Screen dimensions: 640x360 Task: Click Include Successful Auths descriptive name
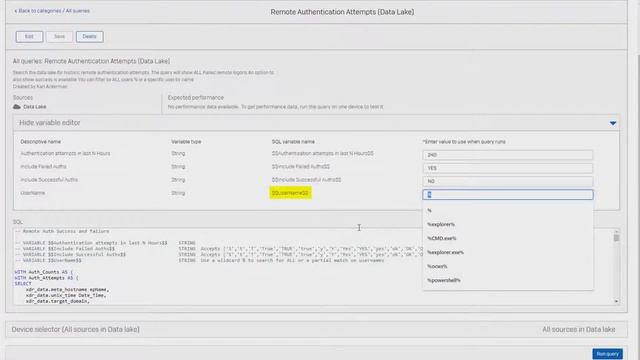tap(49, 180)
